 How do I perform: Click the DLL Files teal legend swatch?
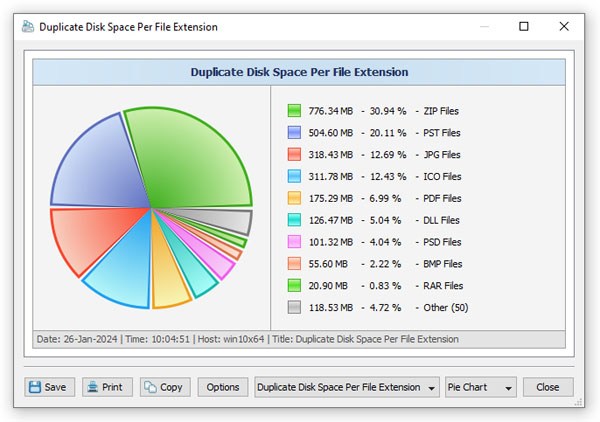pyautogui.click(x=294, y=220)
